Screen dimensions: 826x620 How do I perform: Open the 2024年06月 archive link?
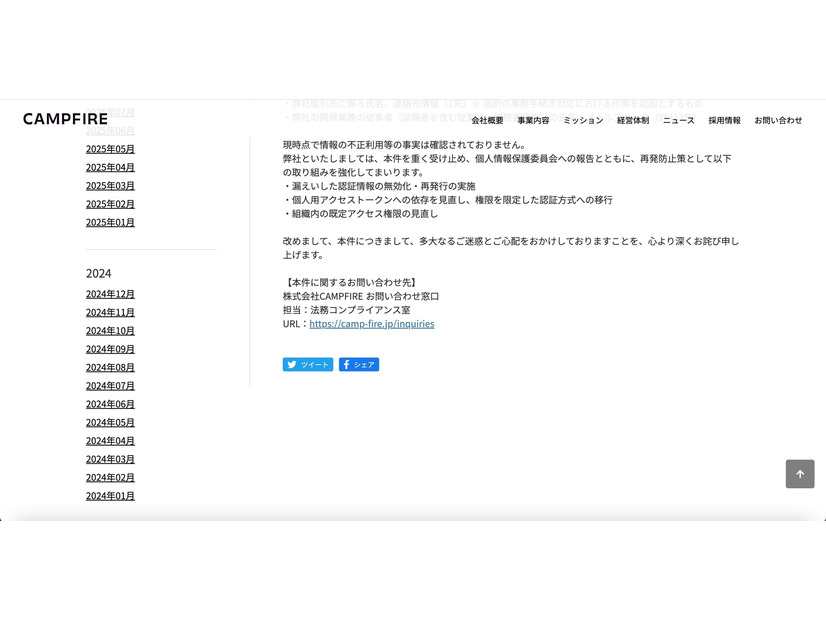[x=110, y=404]
